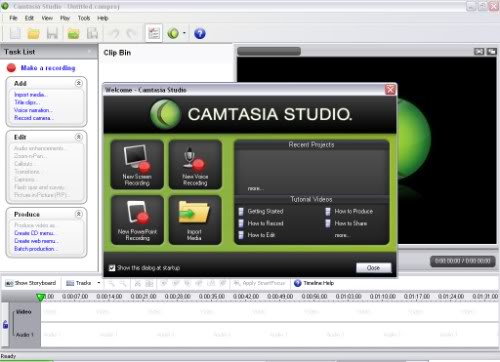This screenshot has width=500, height=362.
Task: Open the Play menu
Action: (x=65, y=18)
